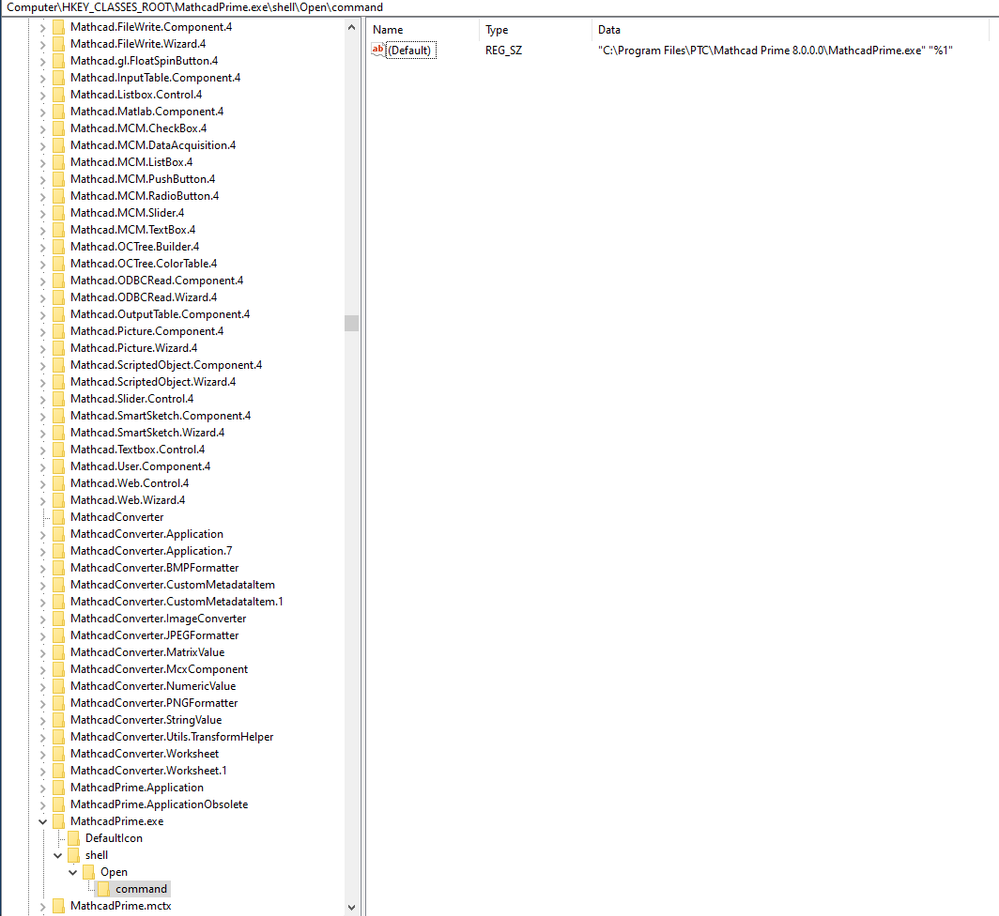The width and height of the screenshot is (999, 916).
Task: Expand the Mathcad.Slider.Control.4 key
Action: (43, 399)
